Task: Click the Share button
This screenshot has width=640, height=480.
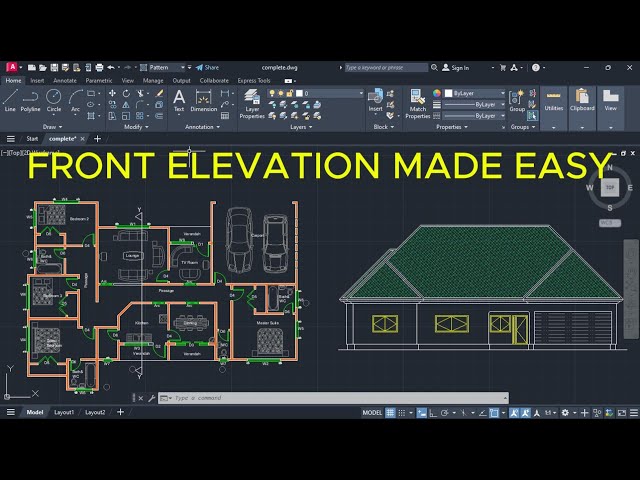Action: [207, 67]
